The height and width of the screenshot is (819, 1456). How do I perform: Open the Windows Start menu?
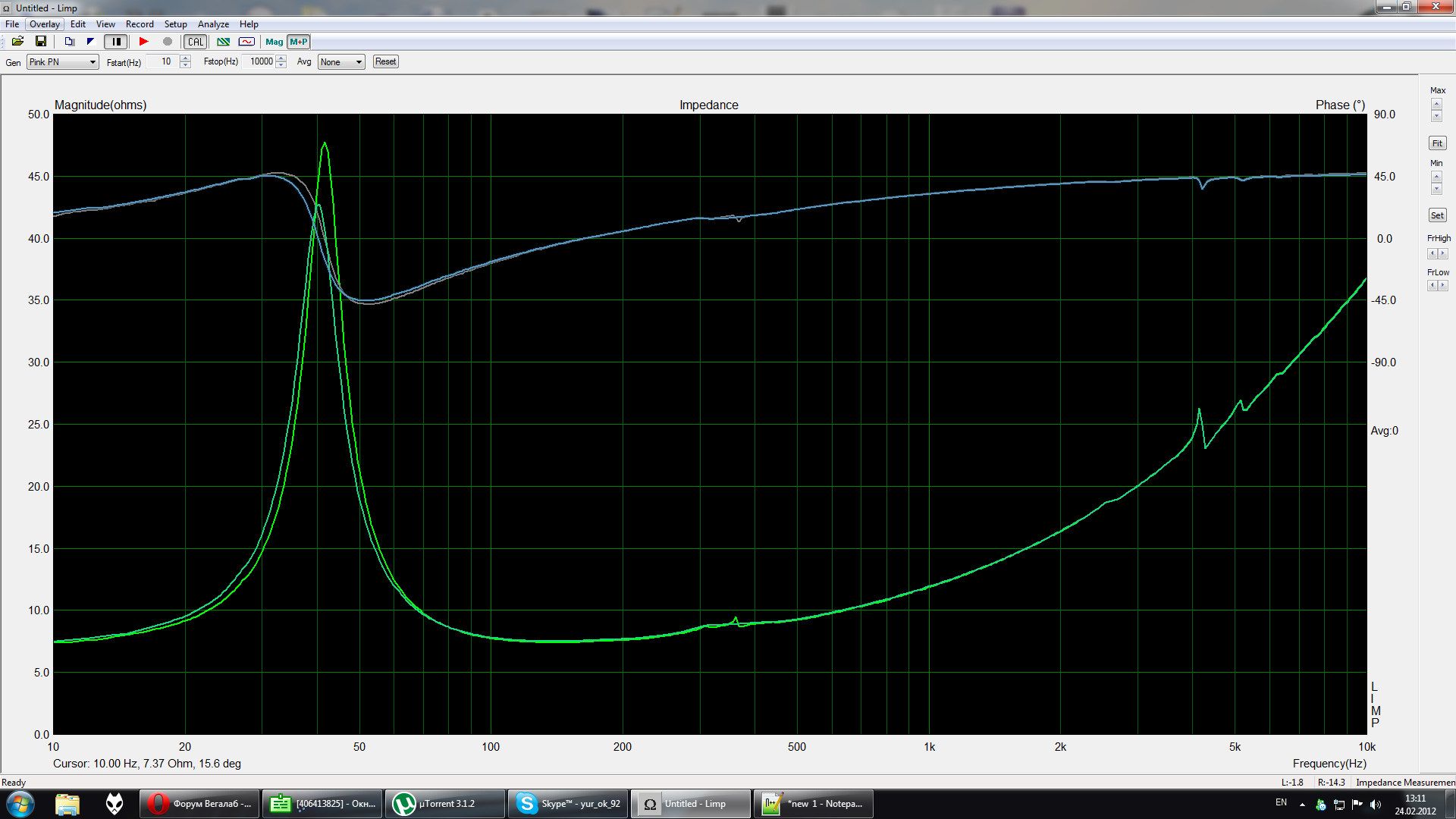pos(20,804)
